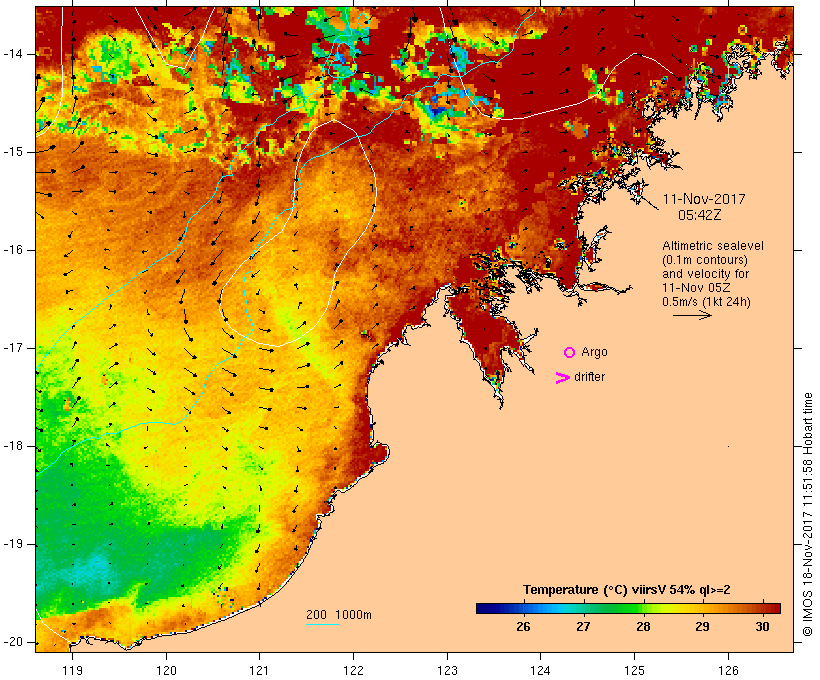Click the longitude label '125'
This screenshot has height=680, width=820.
tap(634, 671)
